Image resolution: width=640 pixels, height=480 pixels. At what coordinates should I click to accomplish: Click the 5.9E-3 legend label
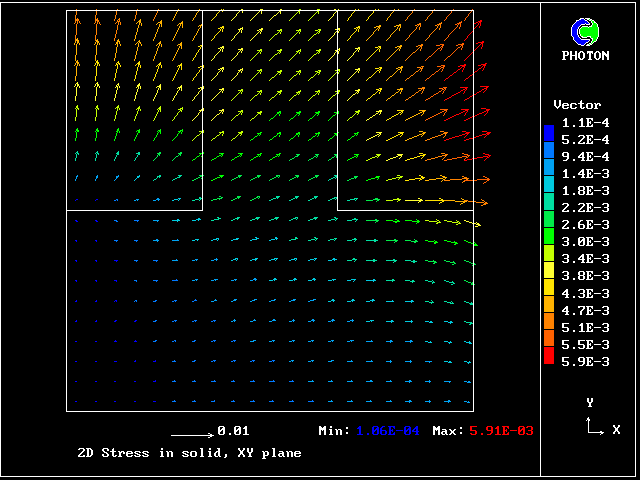[x=585, y=361]
